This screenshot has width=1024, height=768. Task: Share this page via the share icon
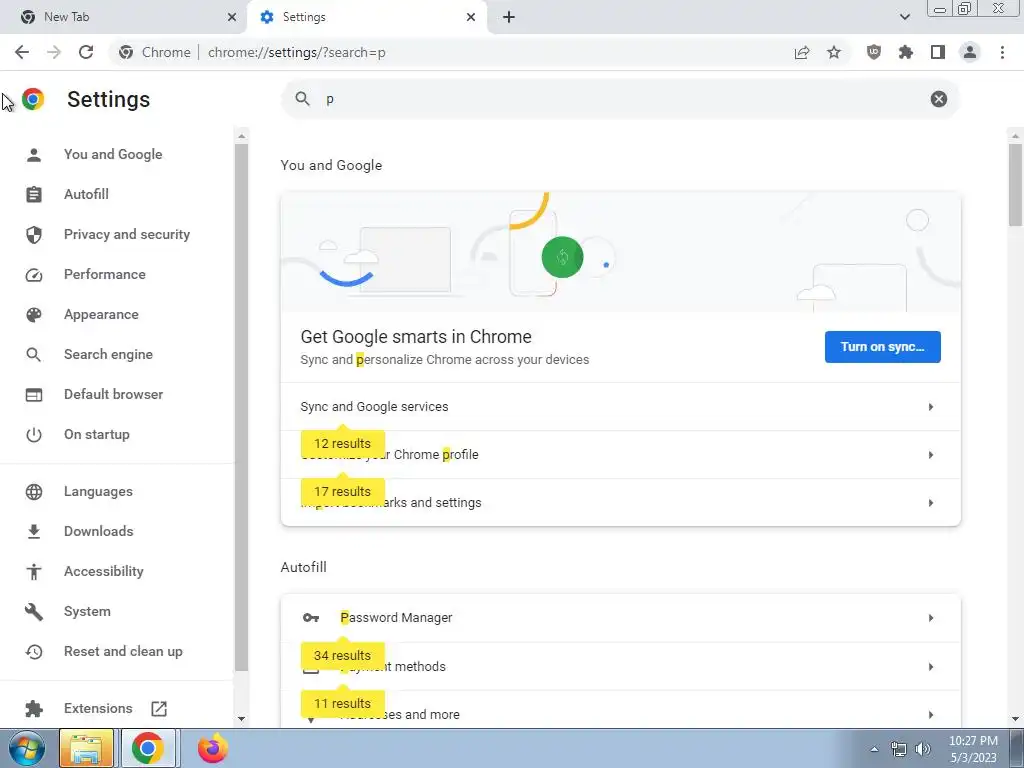(x=802, y=52)
